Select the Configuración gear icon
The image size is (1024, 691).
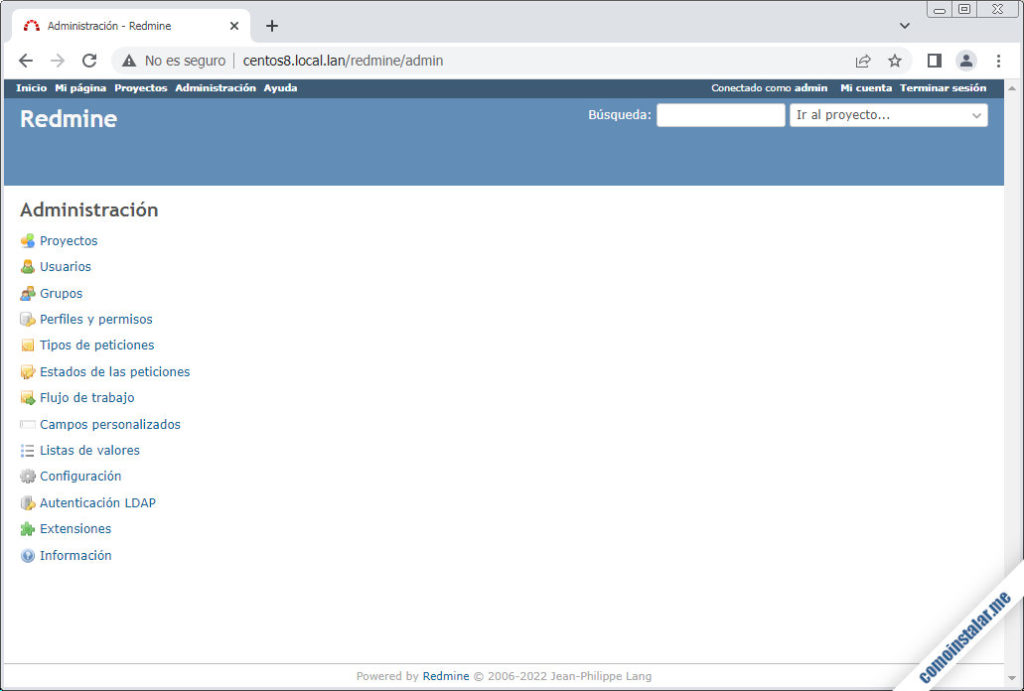(x=27, y=476)
